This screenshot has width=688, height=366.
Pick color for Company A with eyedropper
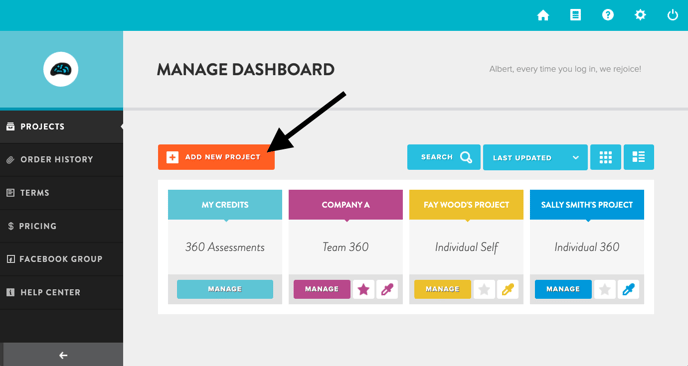pyautogui.click(x=387, y=289)
